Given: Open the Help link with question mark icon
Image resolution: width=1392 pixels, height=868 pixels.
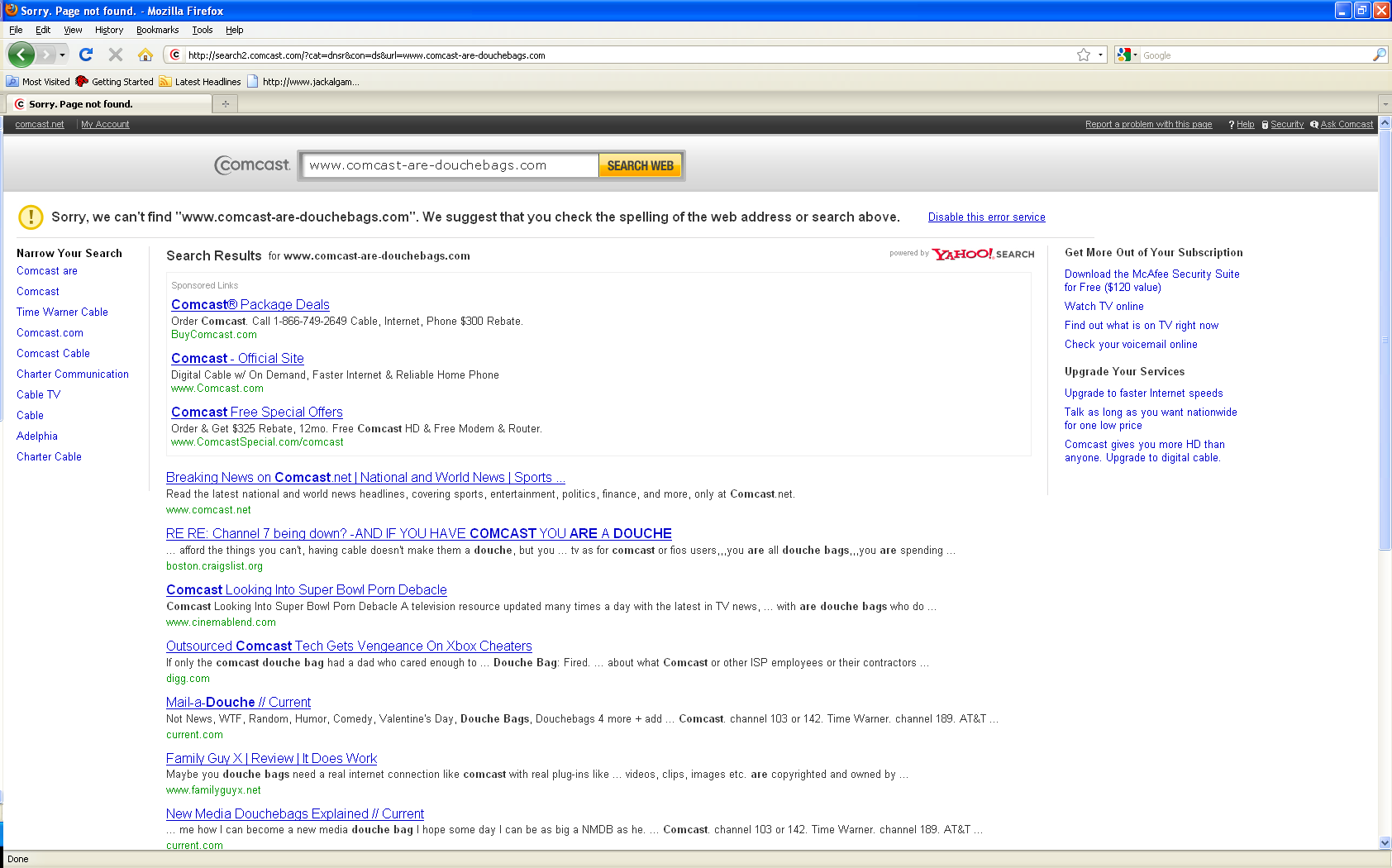Looking at the screenshot, I should point(1241,124).
